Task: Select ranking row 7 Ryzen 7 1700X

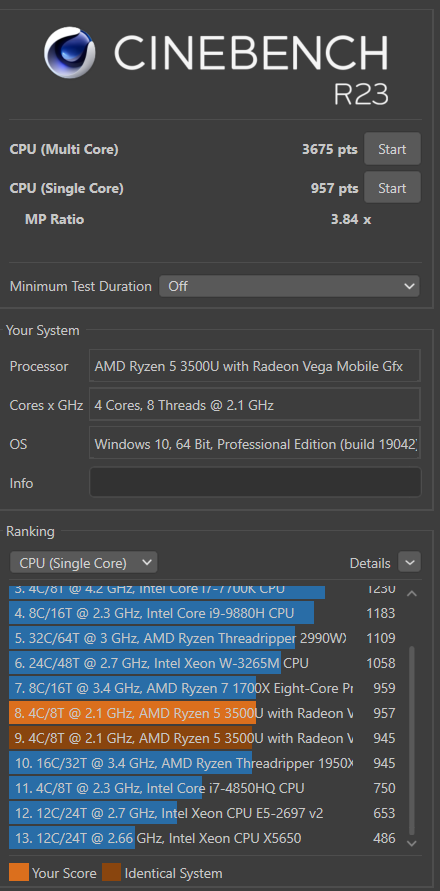Action: [x=203, y=688]
